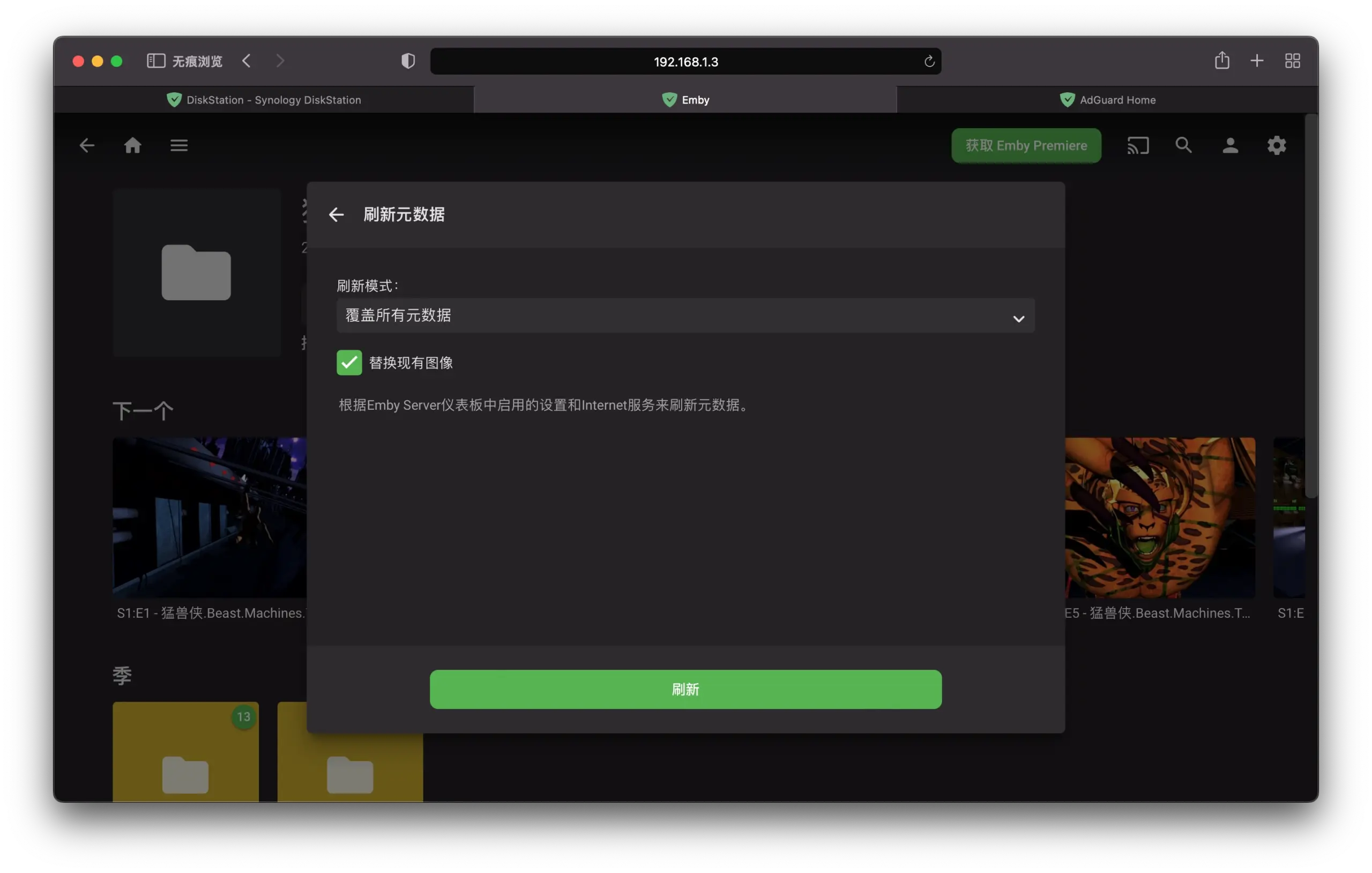The image size is (1372, 873).
Task: Click Safari back navigation chevron
Action: pos(246,61)
